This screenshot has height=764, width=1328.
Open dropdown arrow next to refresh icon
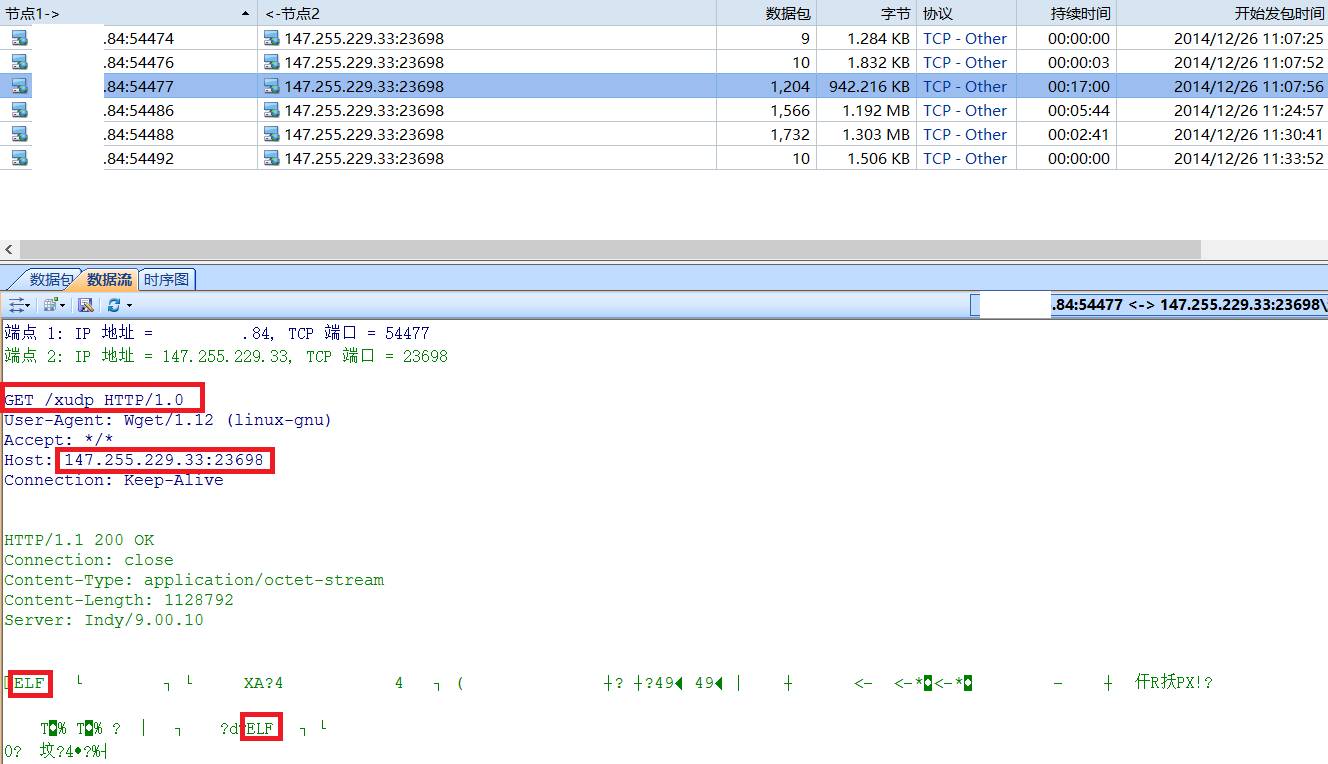pos(129,305)
